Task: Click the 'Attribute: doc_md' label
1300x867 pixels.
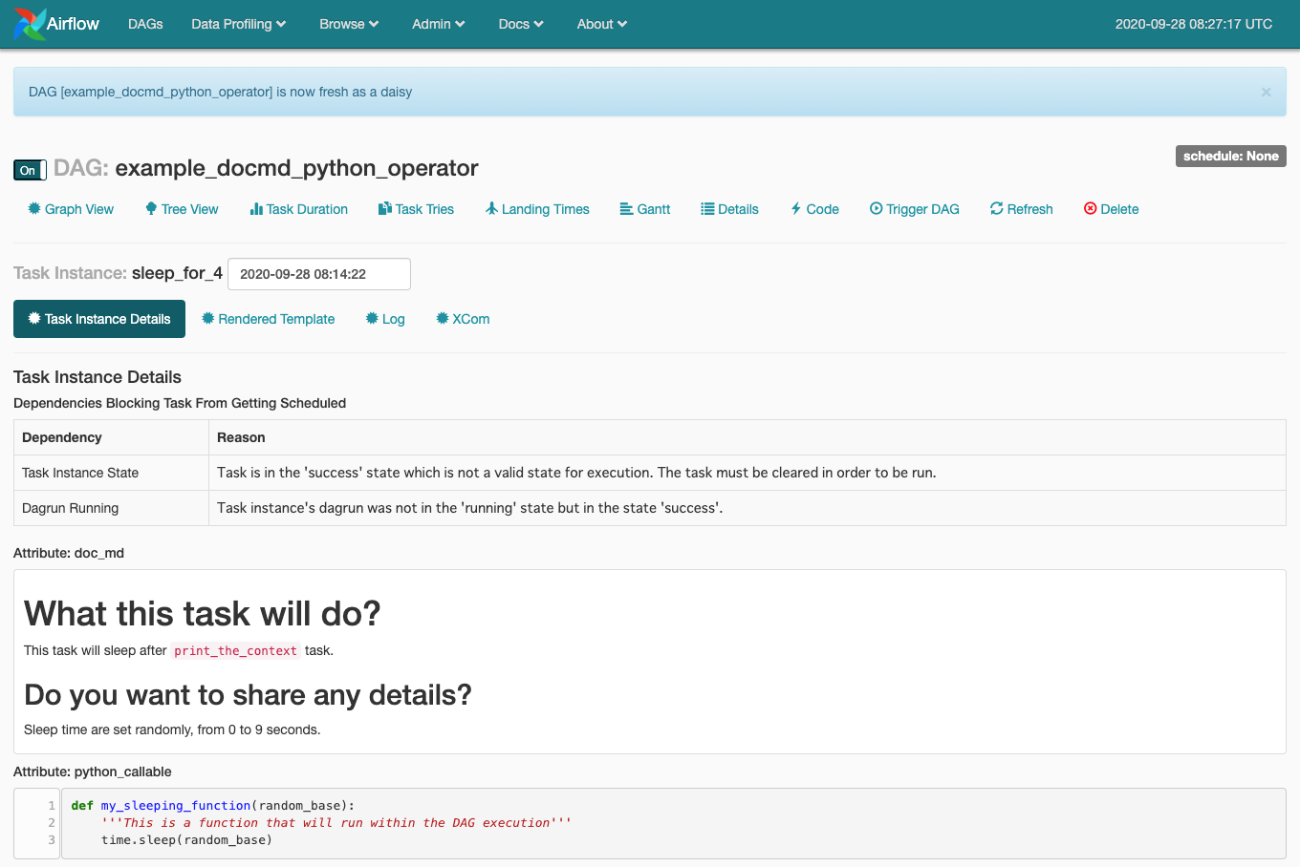Action: click(x=69, y=553)
